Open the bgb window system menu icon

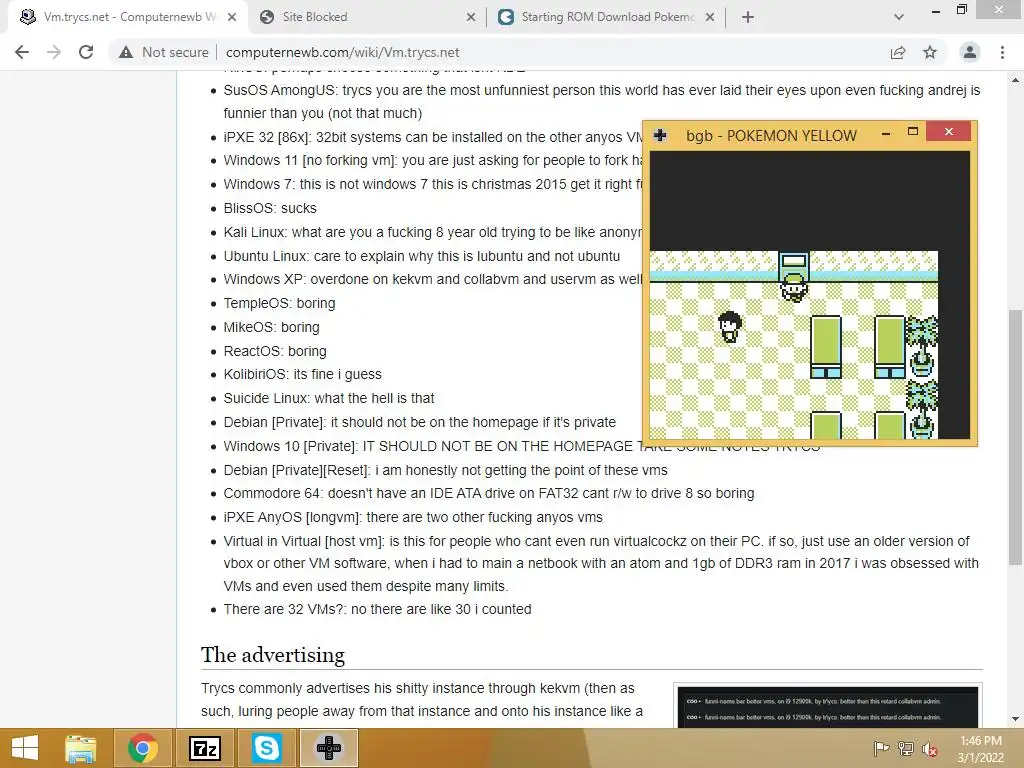[660, 135]
